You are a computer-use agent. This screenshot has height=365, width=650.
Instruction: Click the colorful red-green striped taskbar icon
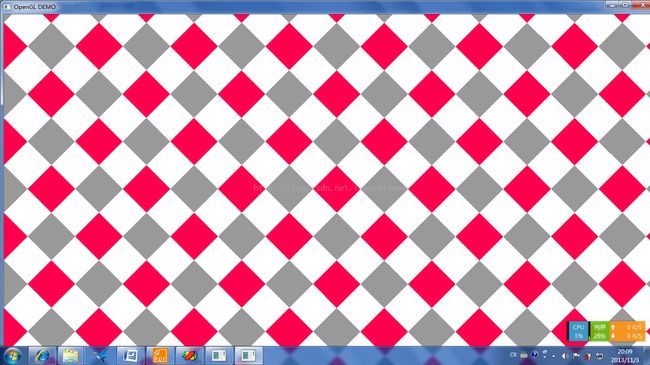(x=190, y=355)
